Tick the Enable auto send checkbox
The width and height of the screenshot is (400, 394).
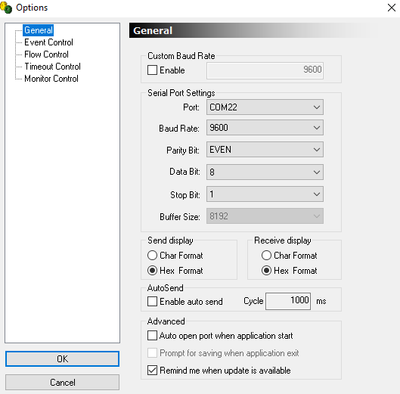152,301
